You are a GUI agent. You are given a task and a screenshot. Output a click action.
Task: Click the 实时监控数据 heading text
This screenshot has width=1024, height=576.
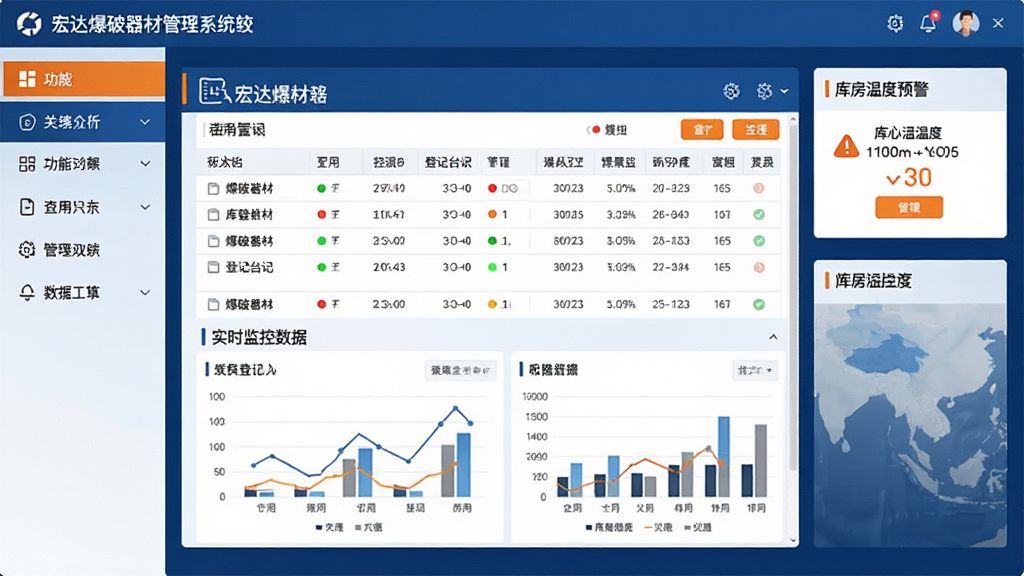point(259,337)
